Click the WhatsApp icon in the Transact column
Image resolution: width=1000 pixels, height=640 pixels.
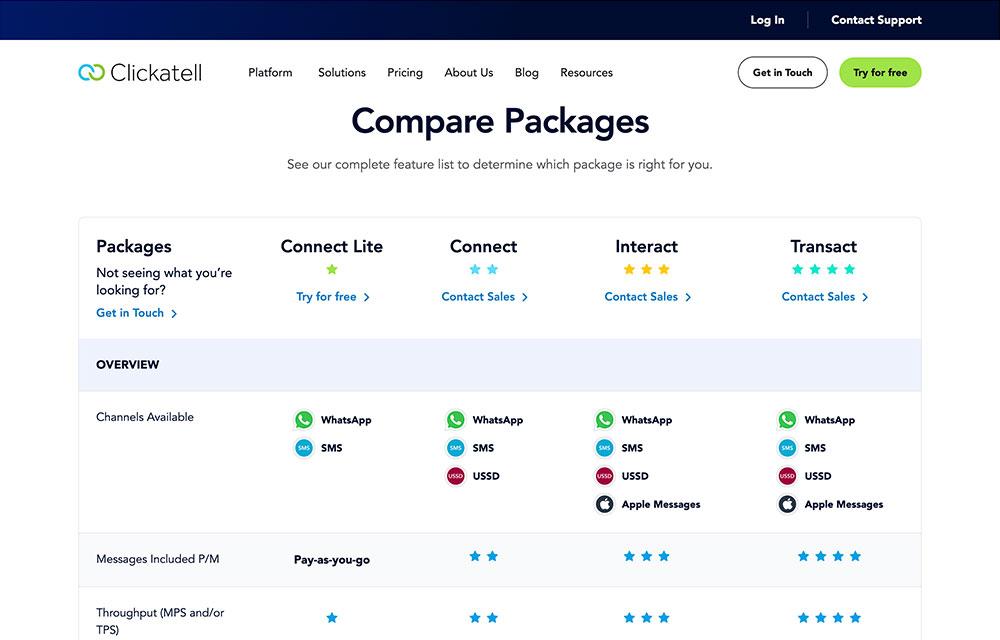pyautogui.click(x=787, y=419)
